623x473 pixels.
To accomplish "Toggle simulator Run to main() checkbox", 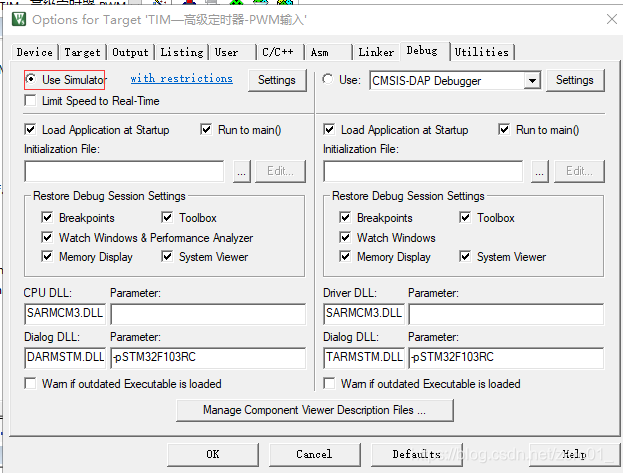I will point(206,130).
